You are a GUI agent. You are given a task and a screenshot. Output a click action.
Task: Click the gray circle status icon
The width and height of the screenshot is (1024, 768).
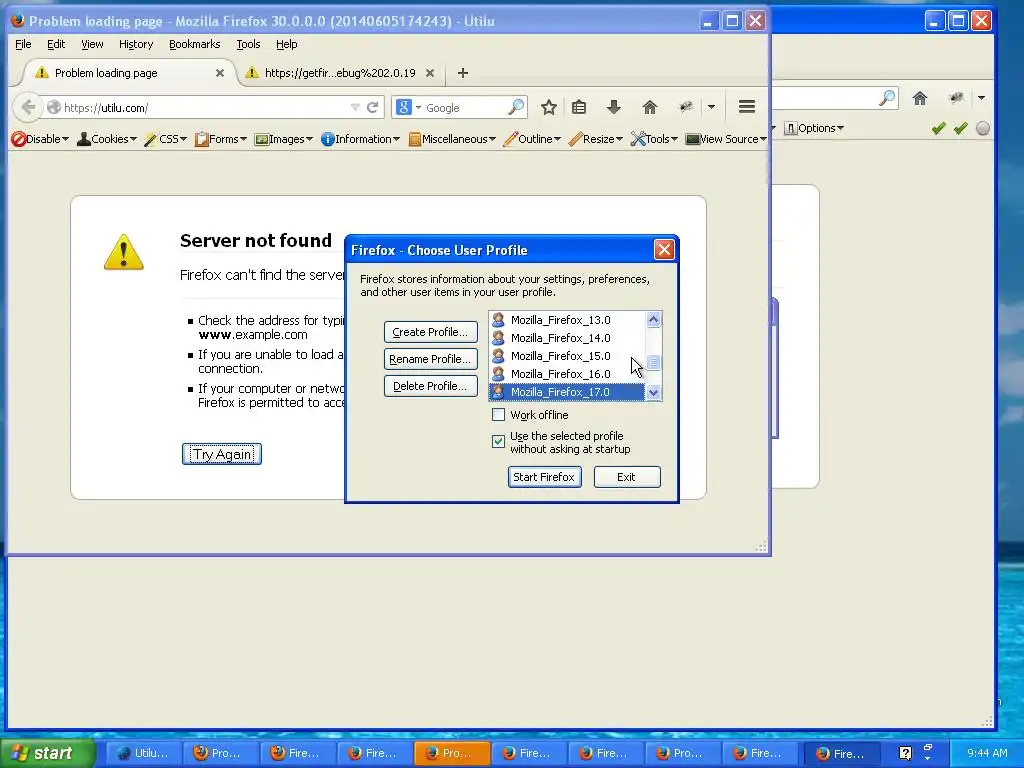[x=982, y=128]
